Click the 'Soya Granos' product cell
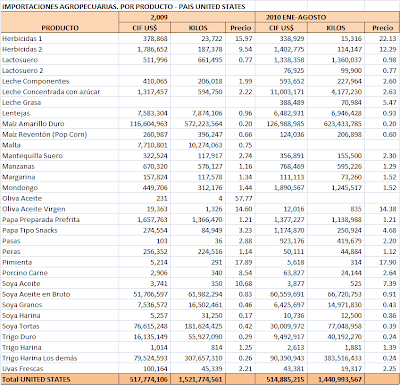The width and height of the screenshot is (400, 385). [x=60, y=305]
